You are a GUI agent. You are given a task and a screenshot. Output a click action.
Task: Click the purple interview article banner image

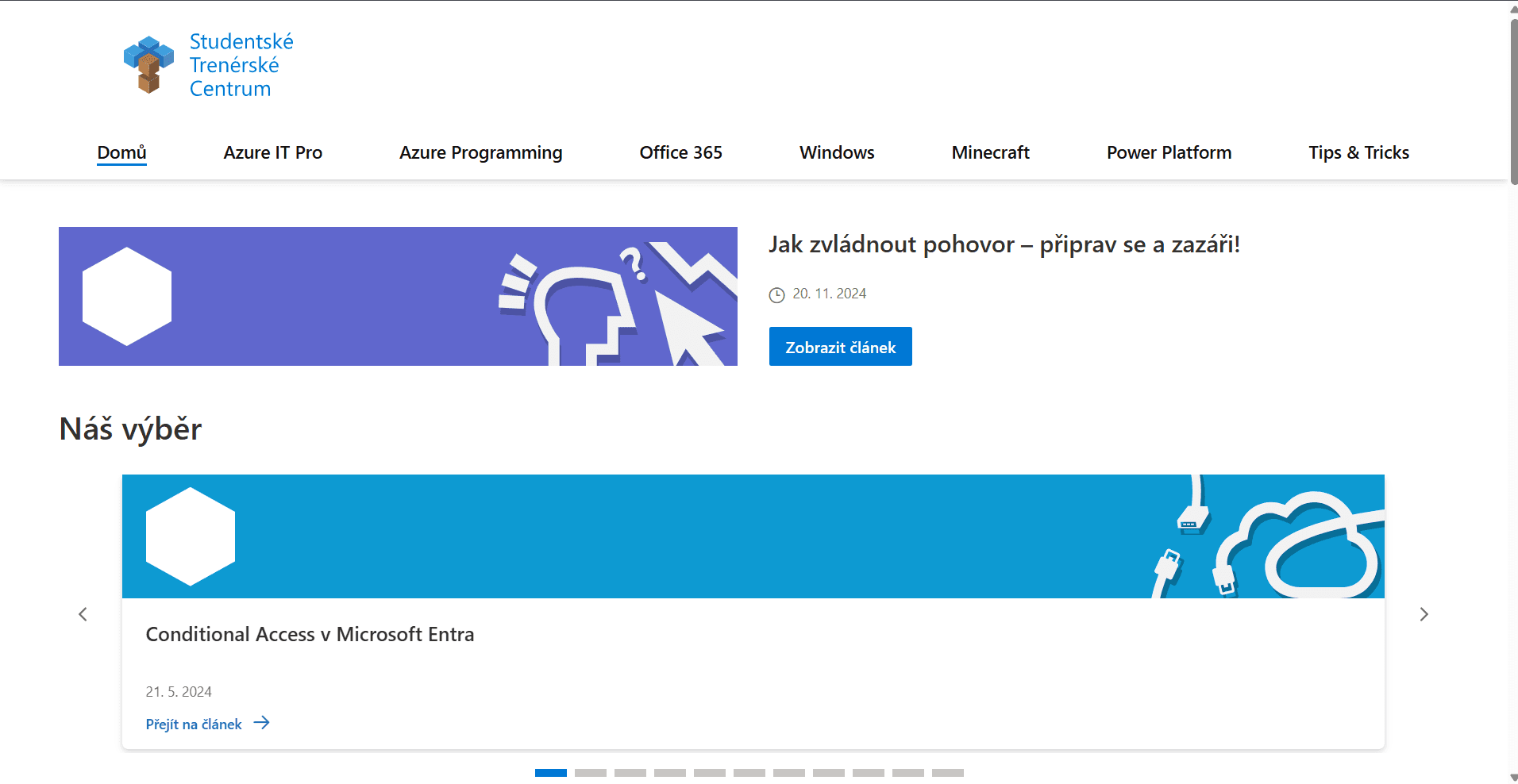(x=398, y=296)
